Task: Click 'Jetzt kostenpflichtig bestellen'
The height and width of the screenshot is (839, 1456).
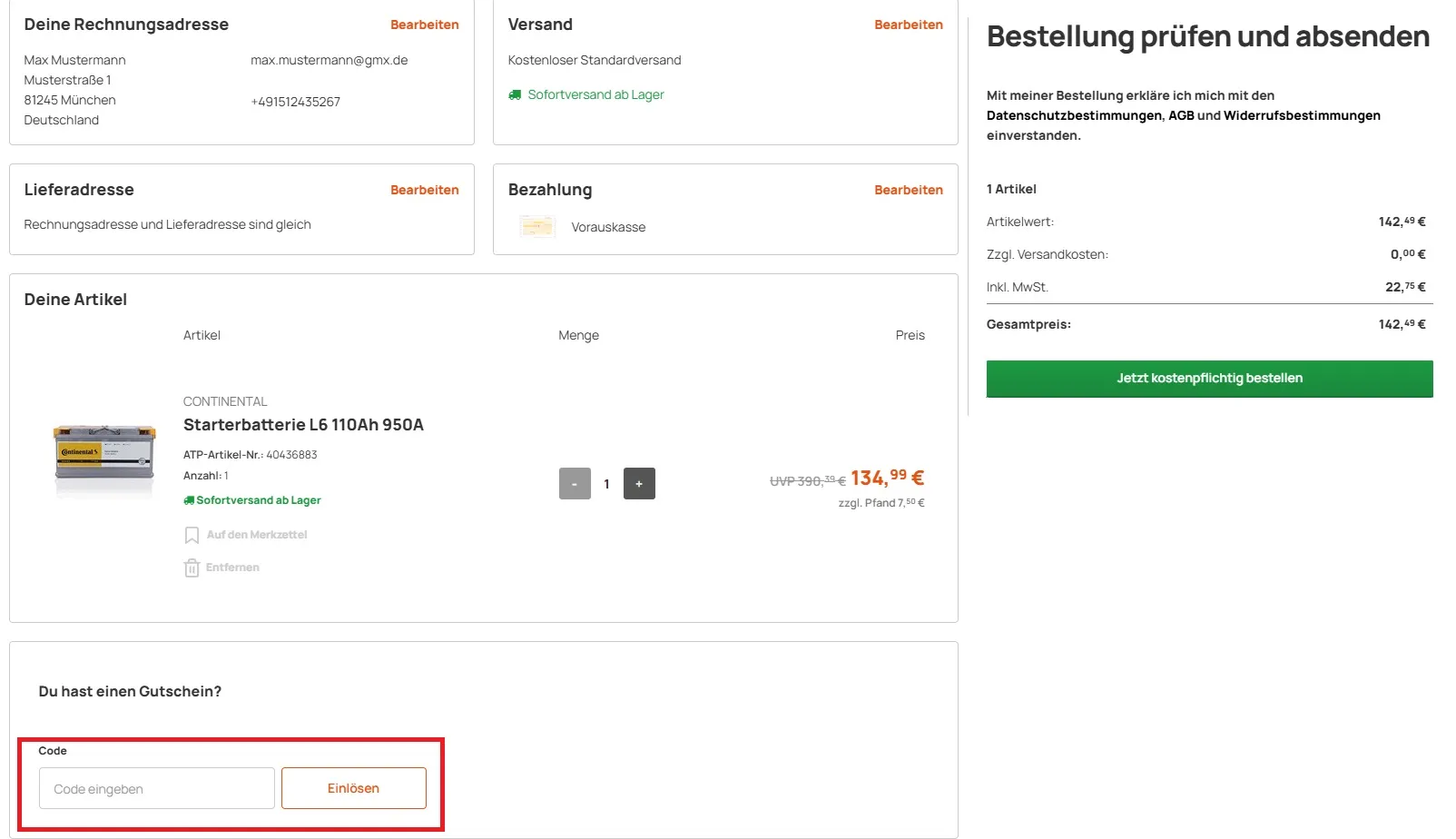Action: (x=1209, y=378)
